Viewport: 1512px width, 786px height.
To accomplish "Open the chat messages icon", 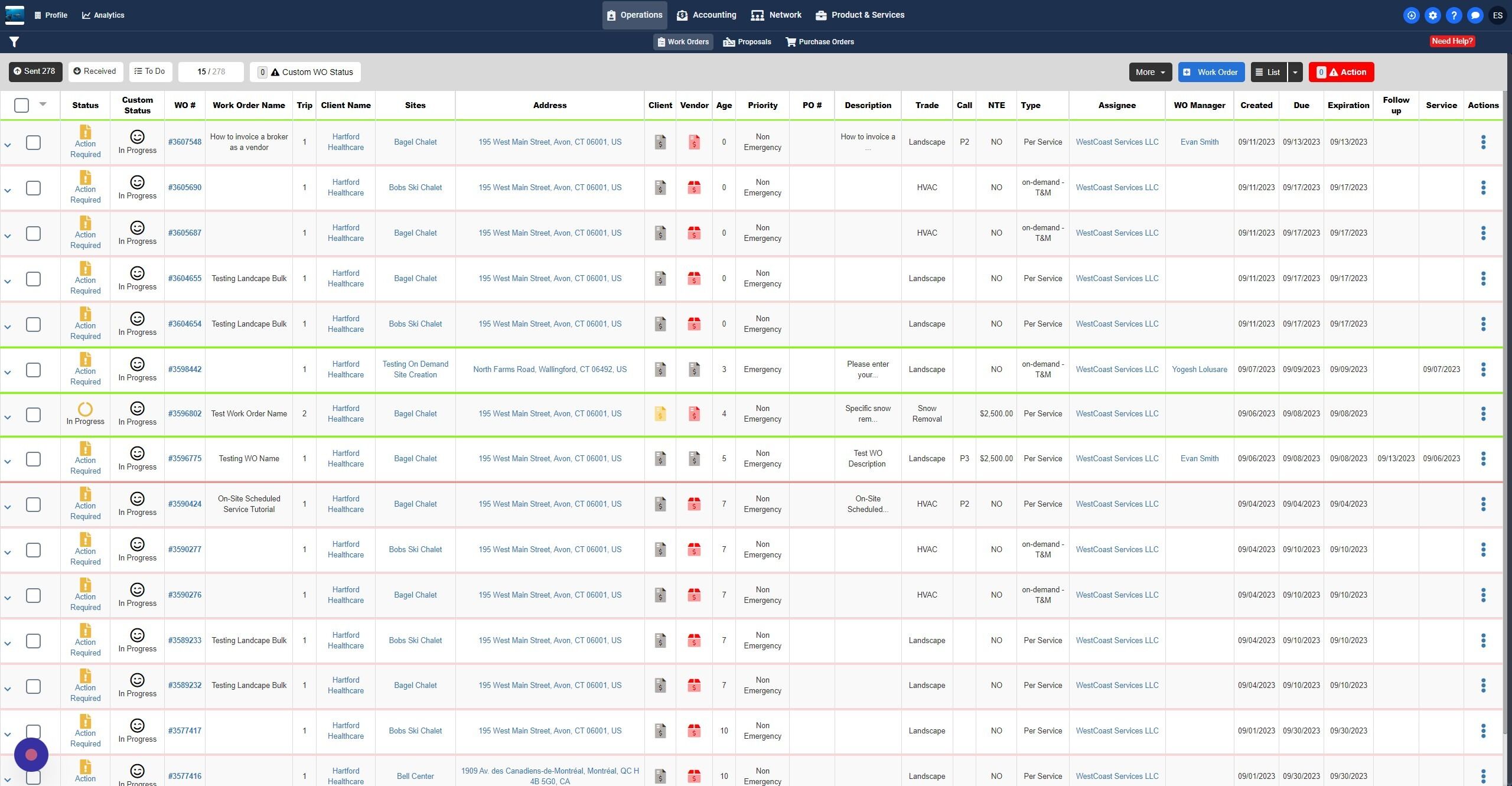I will [1475, 15].
